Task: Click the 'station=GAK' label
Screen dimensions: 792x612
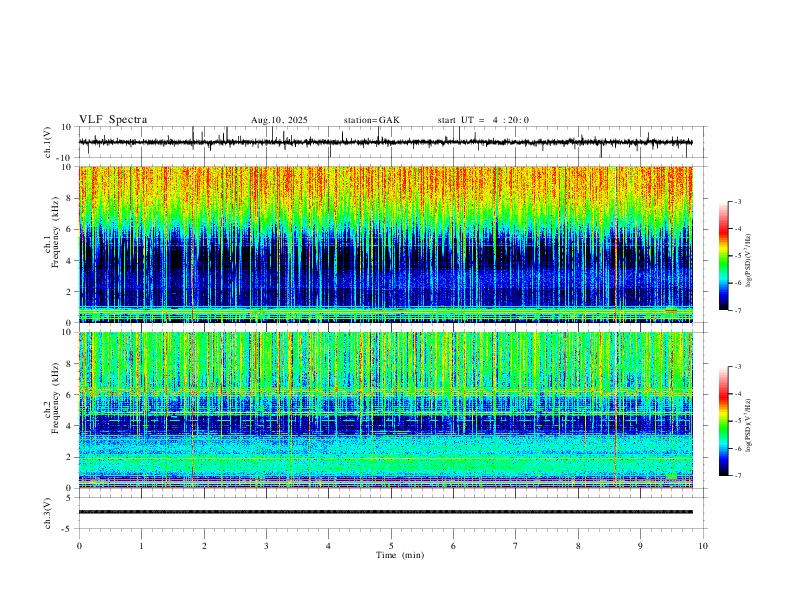Action: (x=372, y=120)
